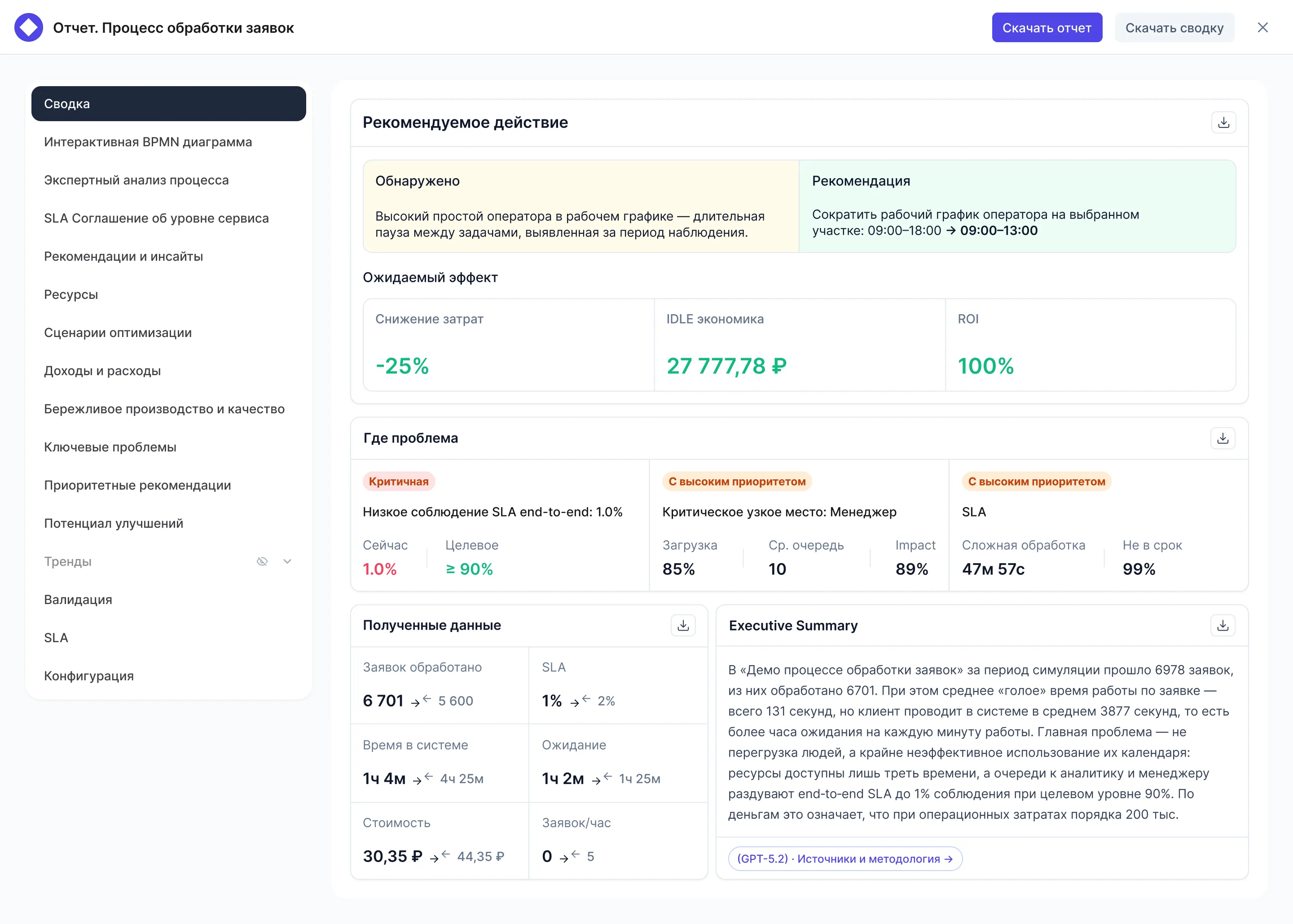Click the Критичная severity badge
Screen dimensions: 1293x924
398,482
